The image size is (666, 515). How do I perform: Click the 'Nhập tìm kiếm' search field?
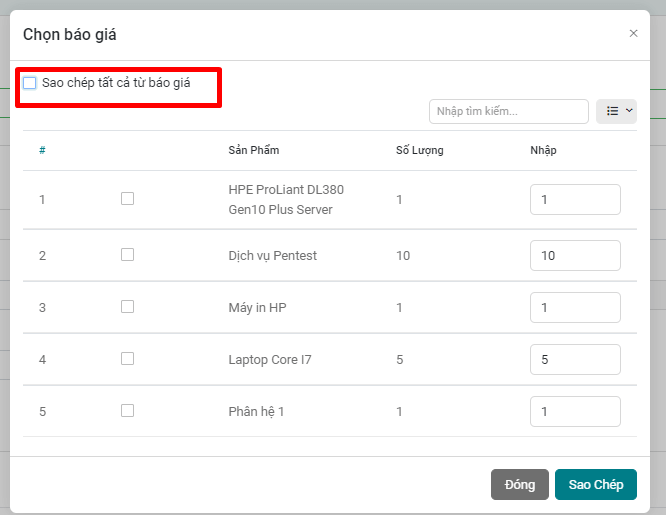pyautogui.click(x=508, y=111)
